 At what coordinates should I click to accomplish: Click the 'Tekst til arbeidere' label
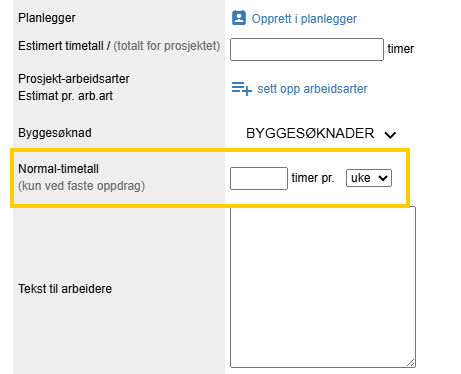[x=65, y=289]
